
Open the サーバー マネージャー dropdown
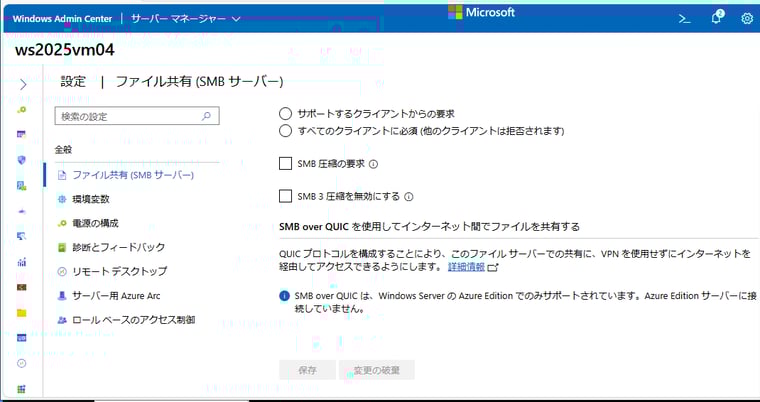[186, 19]
